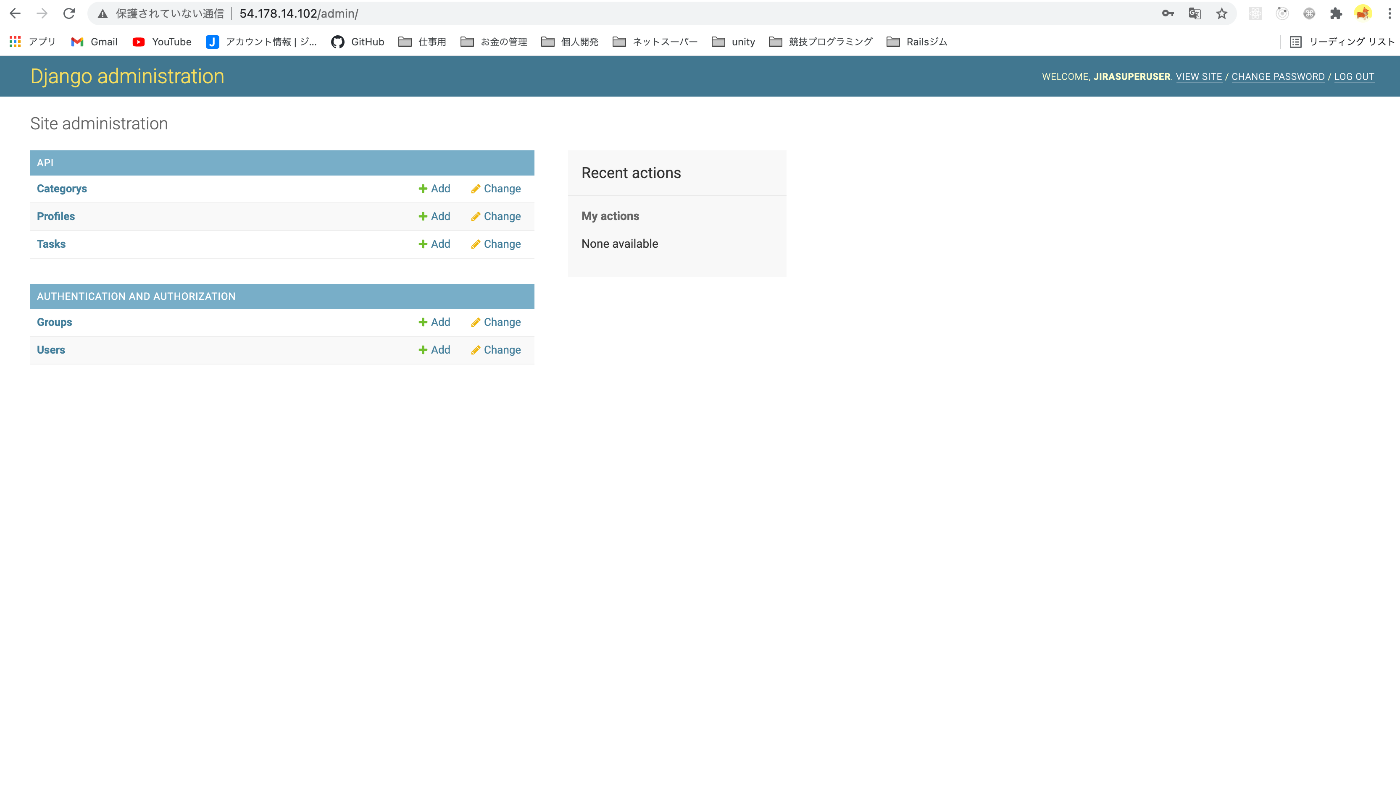Viewport: 1400px width, 787px height.
Task: Open the Tasks model link
Action: 51,244
